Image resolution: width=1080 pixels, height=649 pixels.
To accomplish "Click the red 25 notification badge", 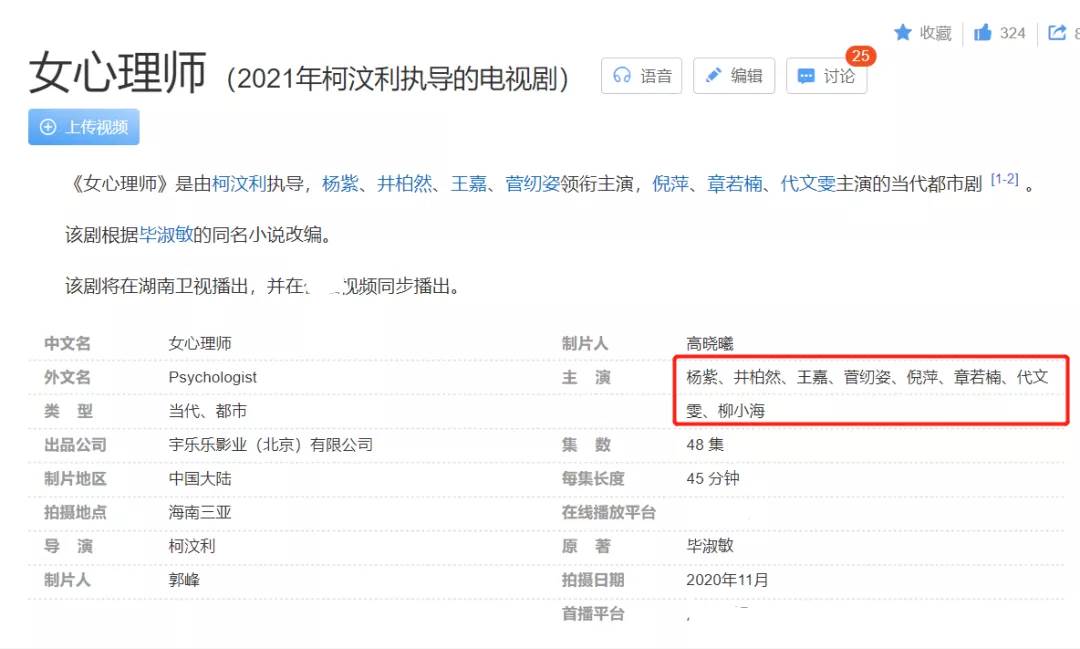I will click(860, 56).
